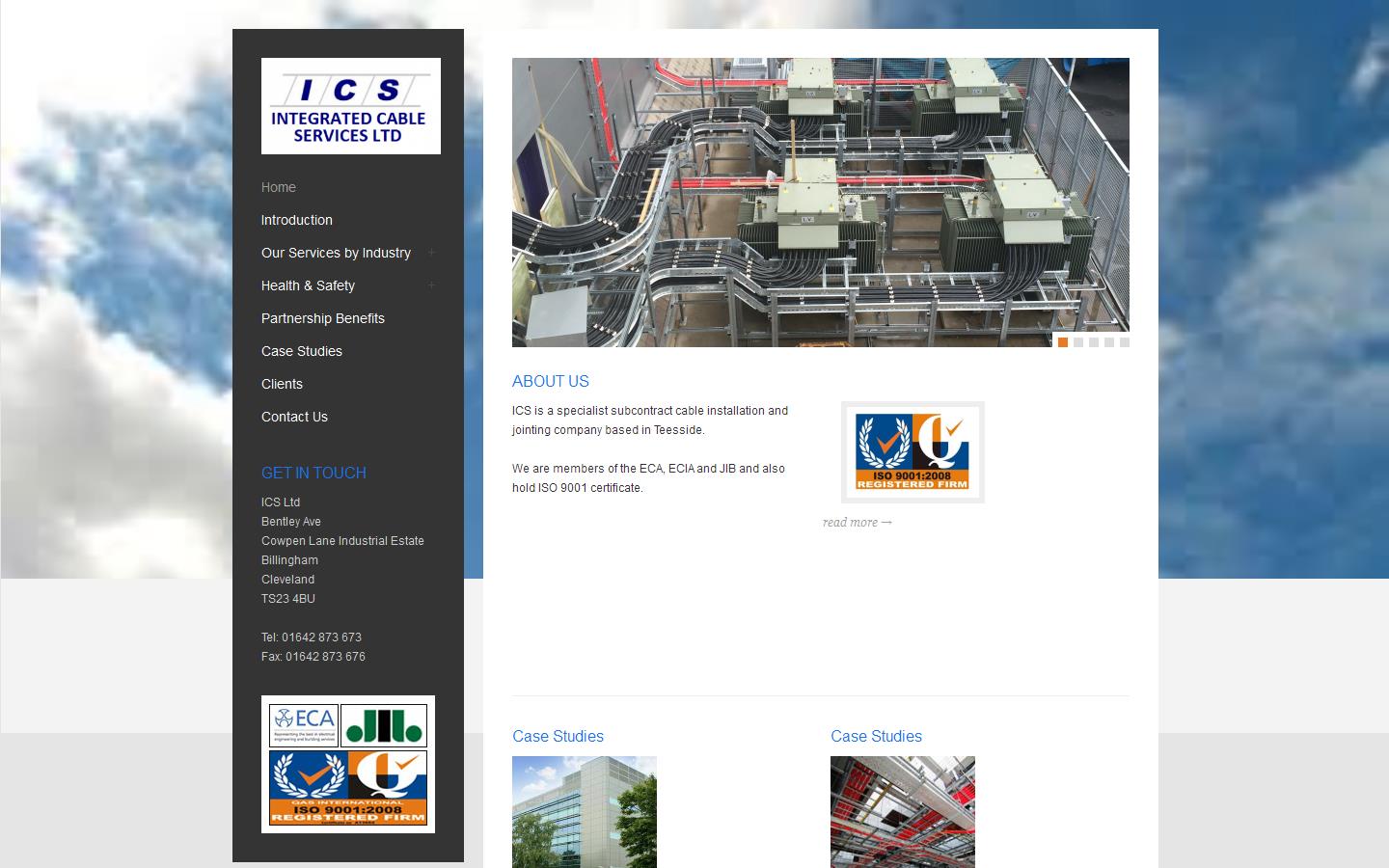Show the fourth slideshow image dot
The height and width of the screenshot is (868, 1389).
[1109, 342]
